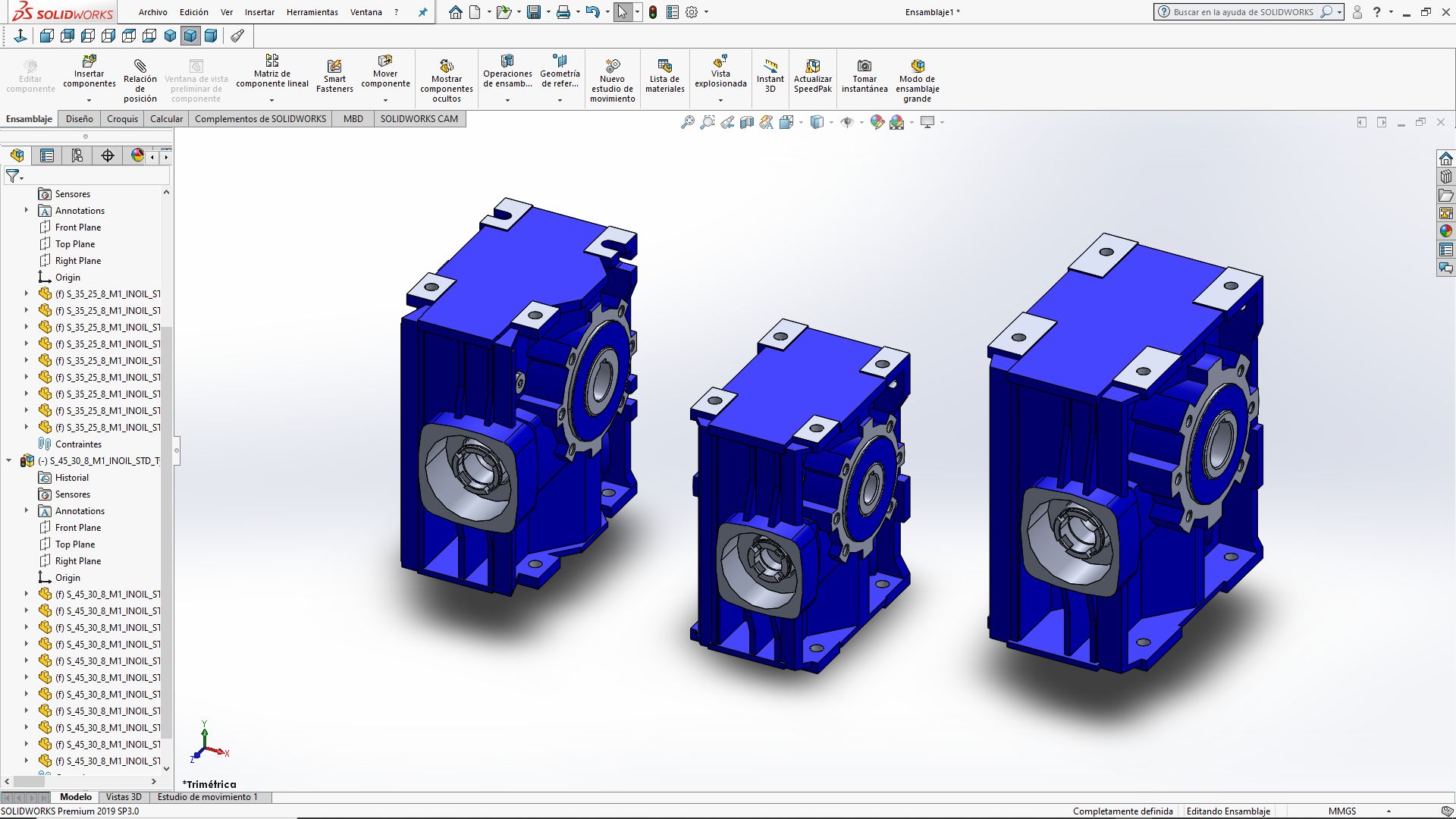
Task: Toggle Modo de ensamblaje grande
Action: click(917, 76)
